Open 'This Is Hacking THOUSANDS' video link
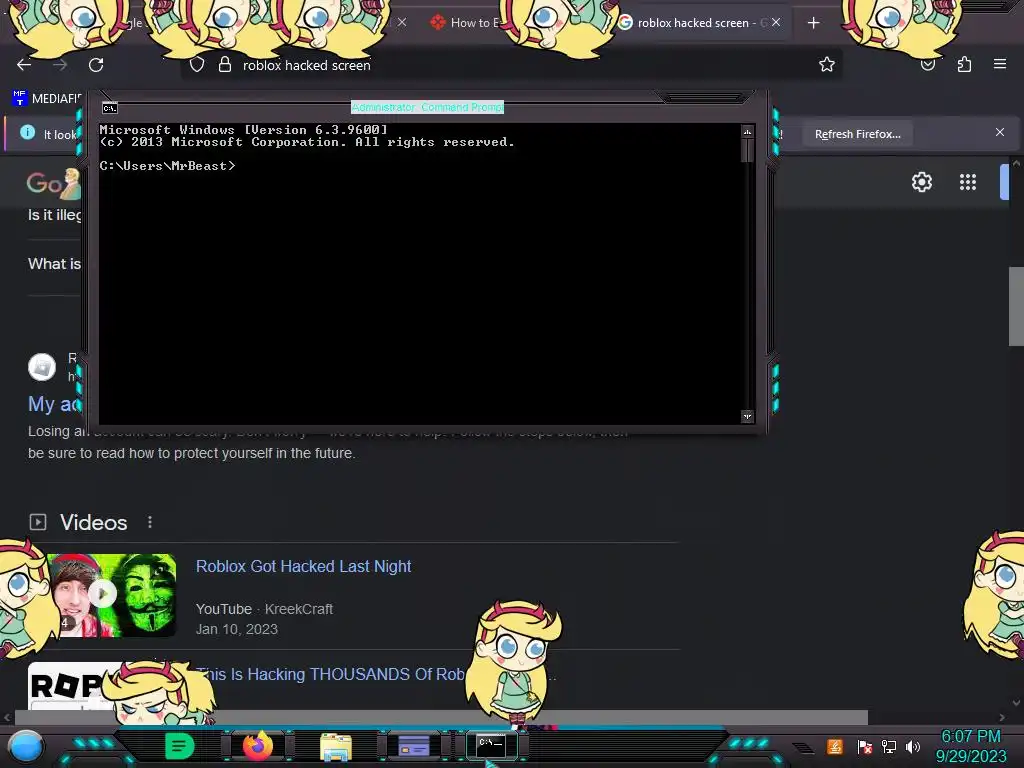Screen dimensions: 1024x768 point(330,674)
